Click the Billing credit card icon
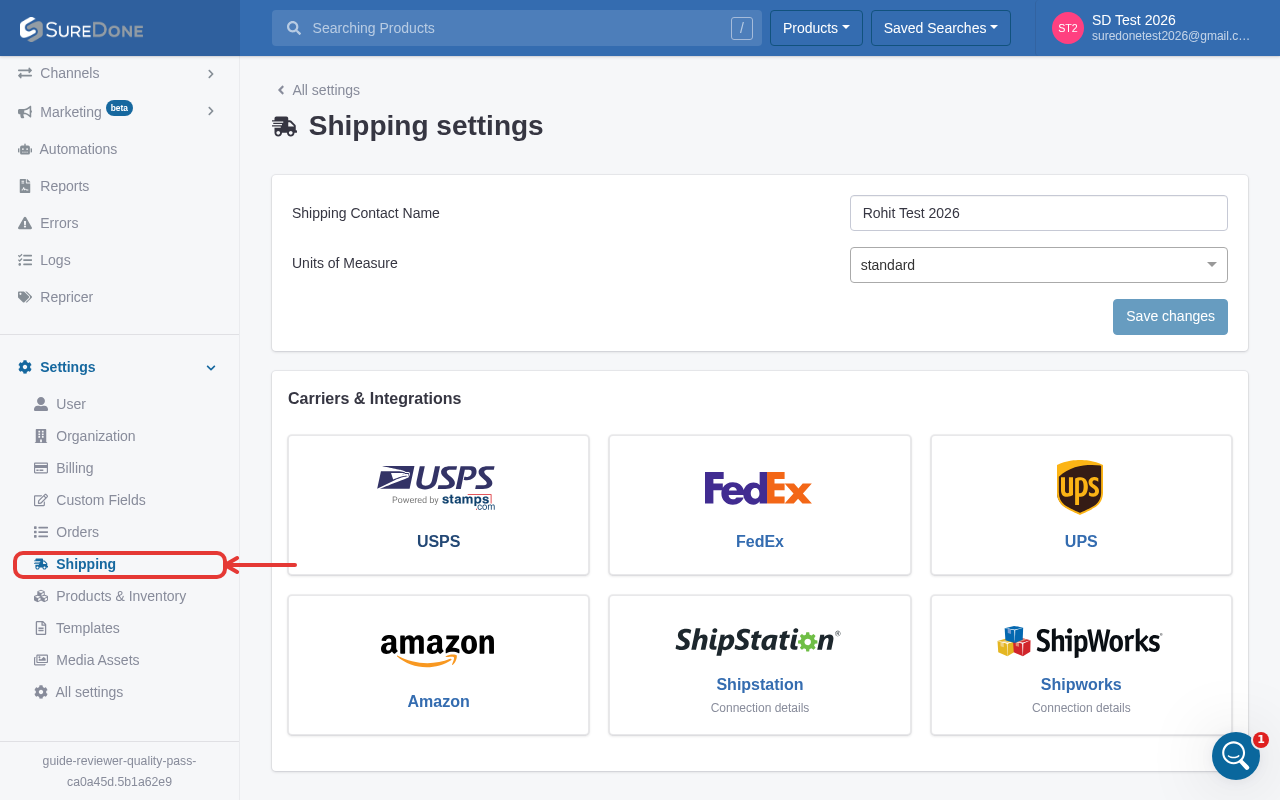Viewport: 1280px width, 800px height. point(41,468)
